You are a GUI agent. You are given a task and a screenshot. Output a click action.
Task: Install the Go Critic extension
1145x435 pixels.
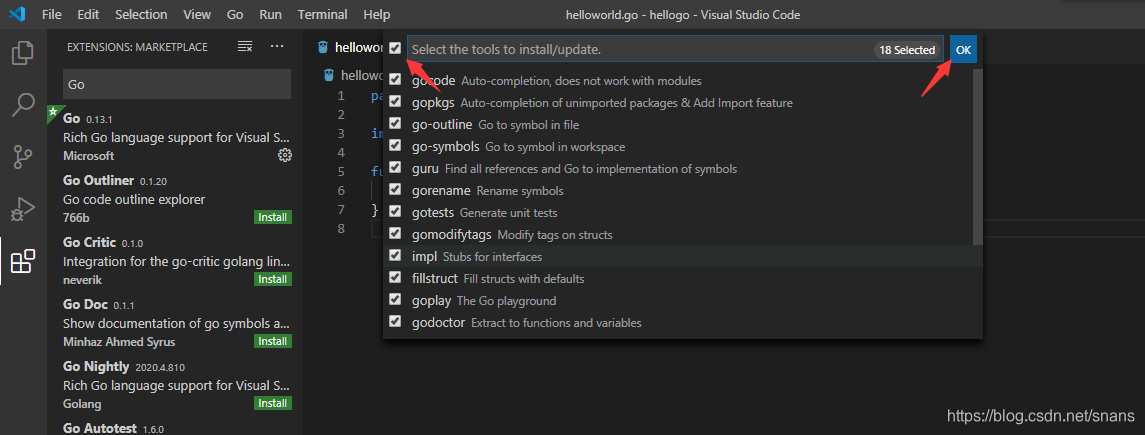[273, 280]
